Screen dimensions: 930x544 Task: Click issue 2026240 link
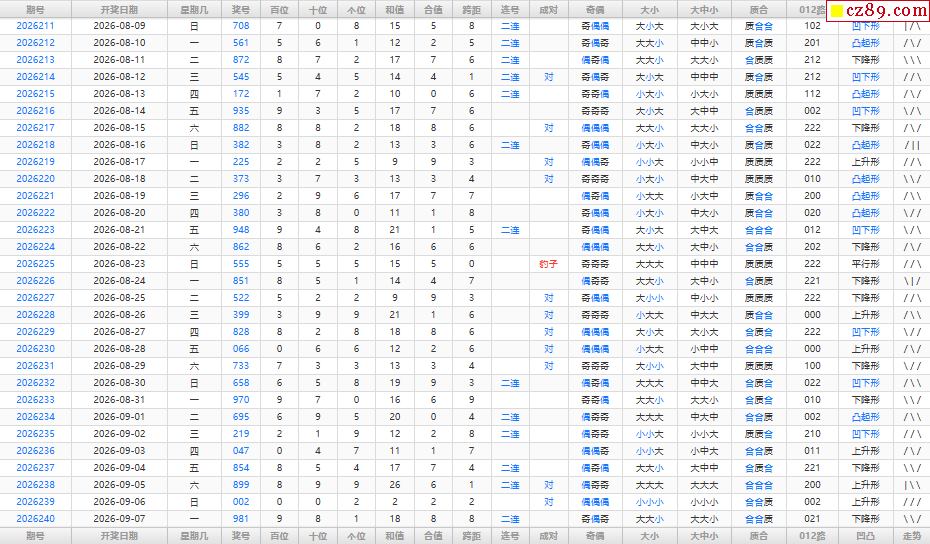[35, 518]
